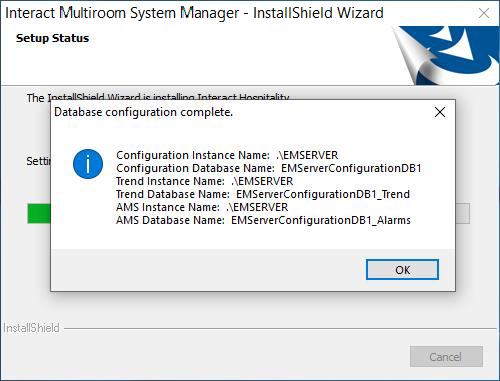Click the blue information icon
500x381 pixels.
pyautogui.click(x=88, y=164)
